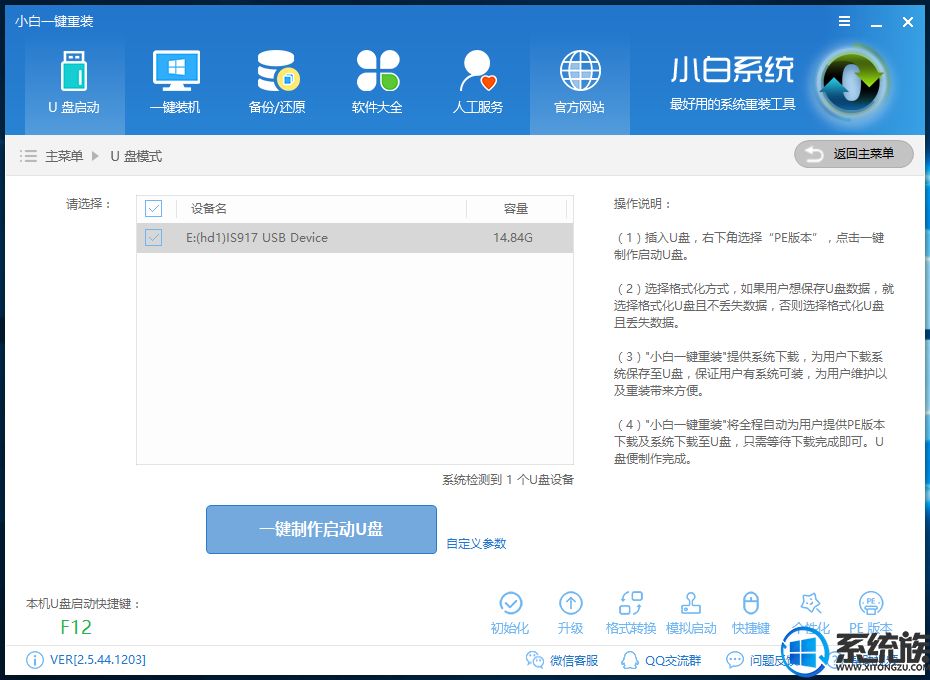Open 微信客服 WeChat support
Image resolution: width=930 pixels, height=680 pixels.
(562, 660)
